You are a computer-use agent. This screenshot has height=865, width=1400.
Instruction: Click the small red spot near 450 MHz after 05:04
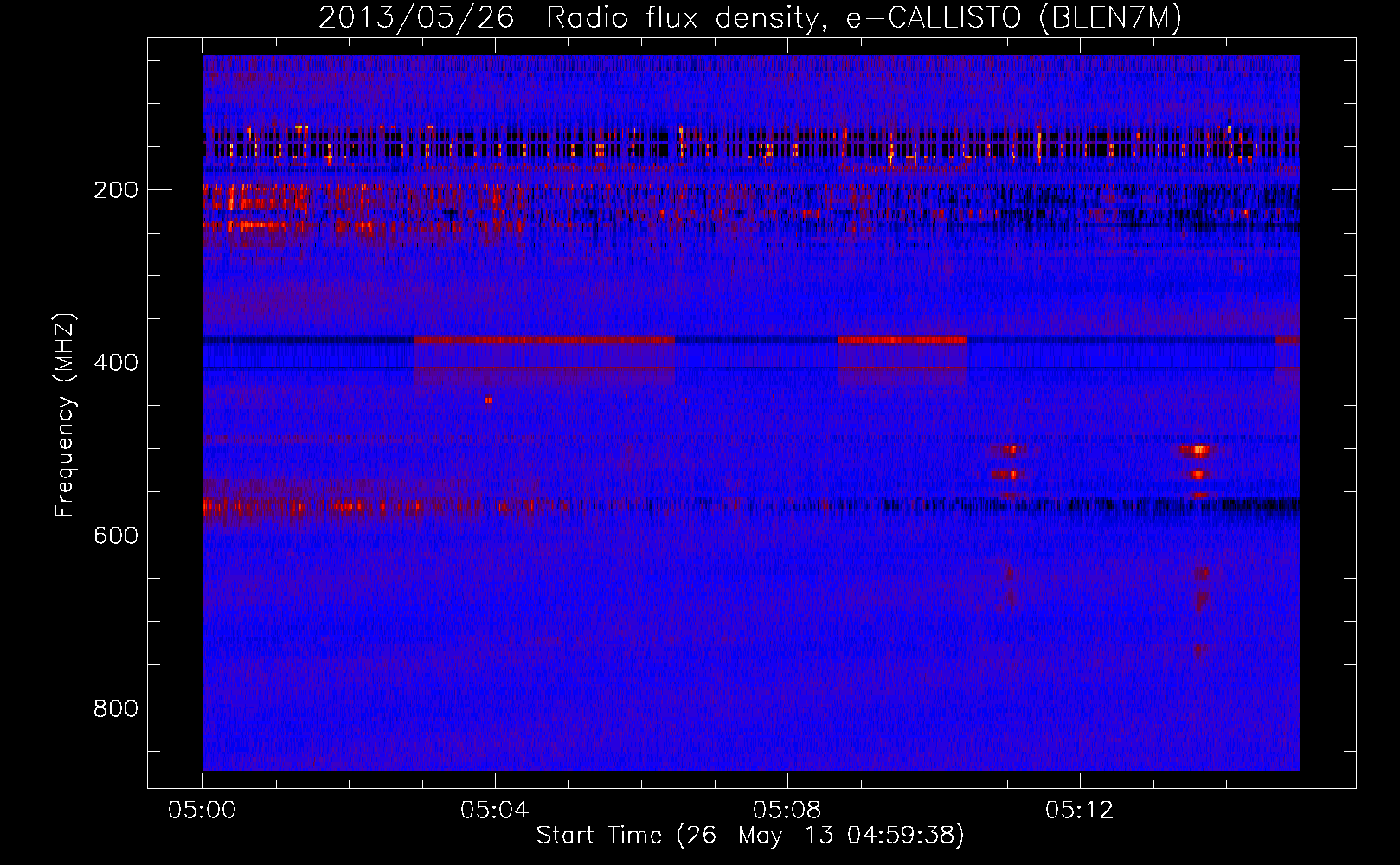[489, 400]
